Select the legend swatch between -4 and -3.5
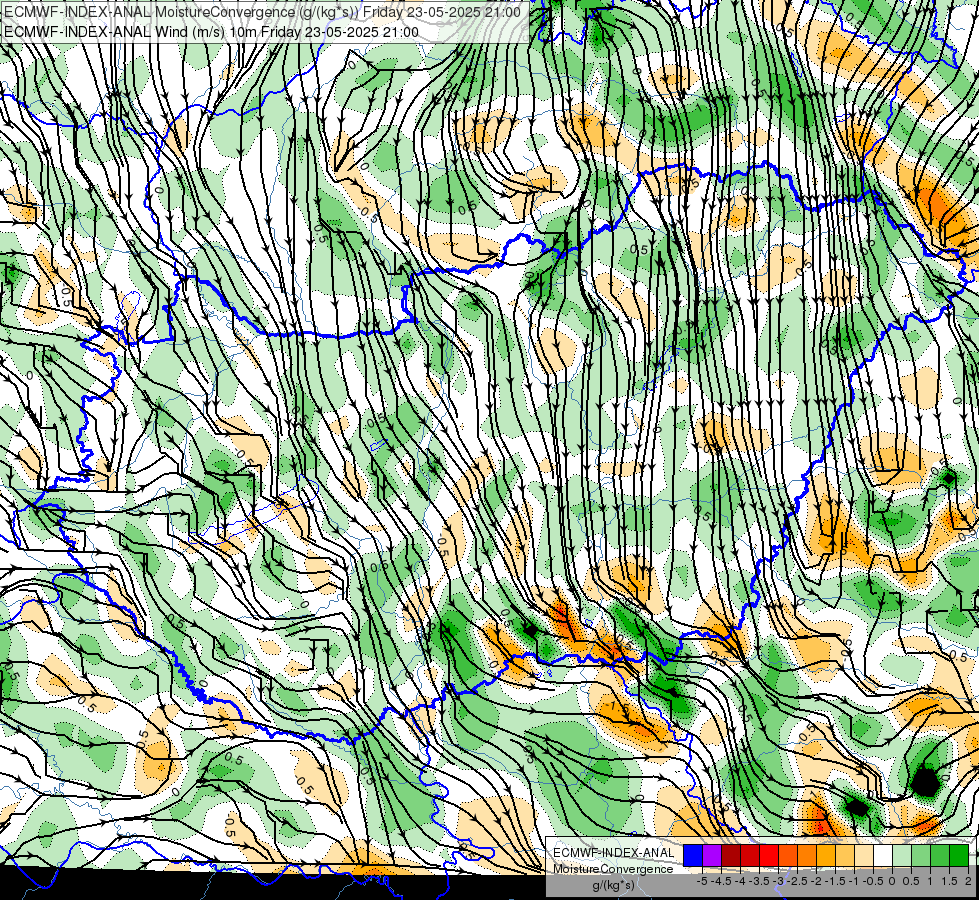The height and width of the screenshot is (900, 979). (750, 855)
